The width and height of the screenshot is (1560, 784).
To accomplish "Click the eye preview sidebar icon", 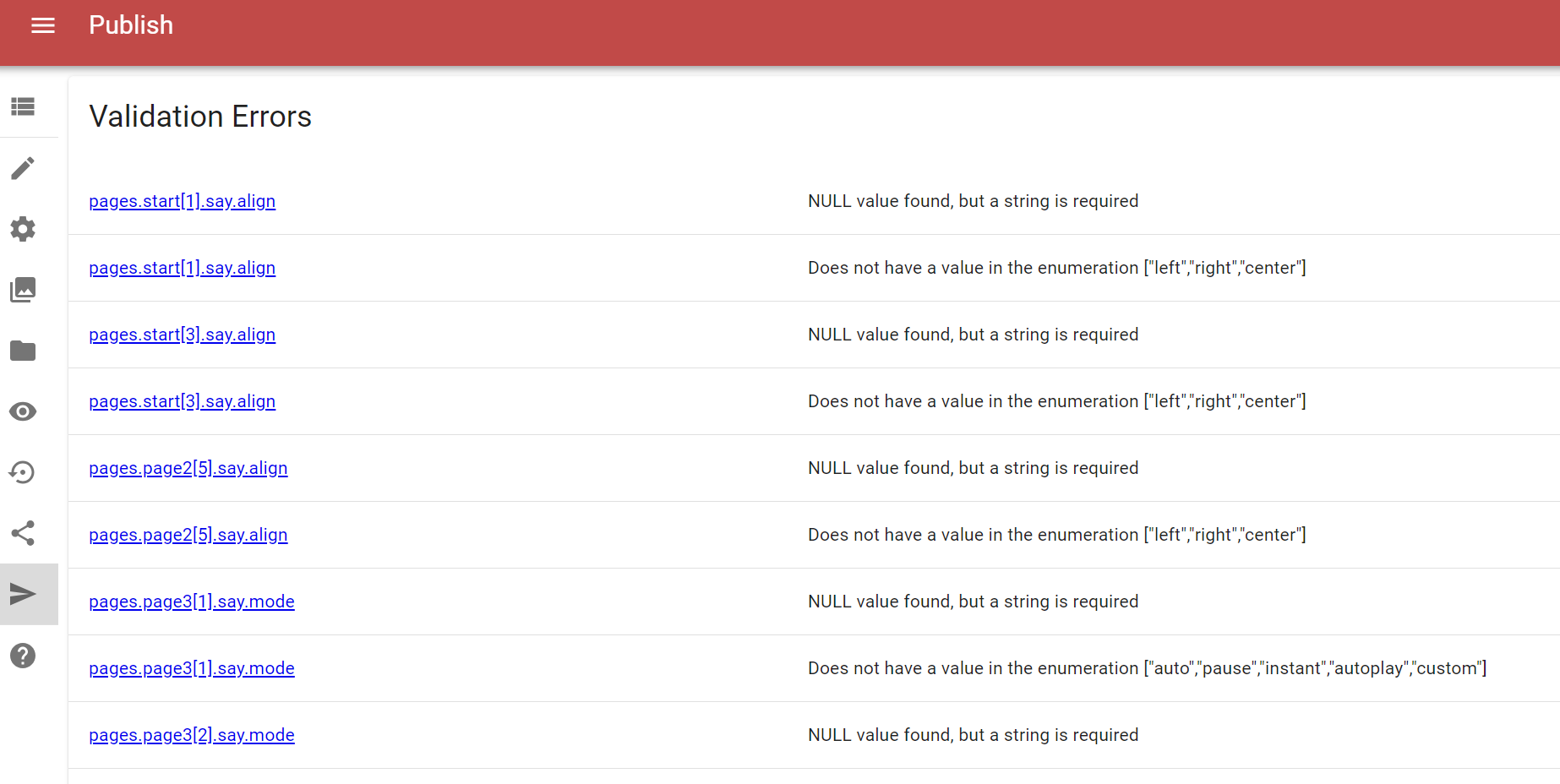I will 23,411.
